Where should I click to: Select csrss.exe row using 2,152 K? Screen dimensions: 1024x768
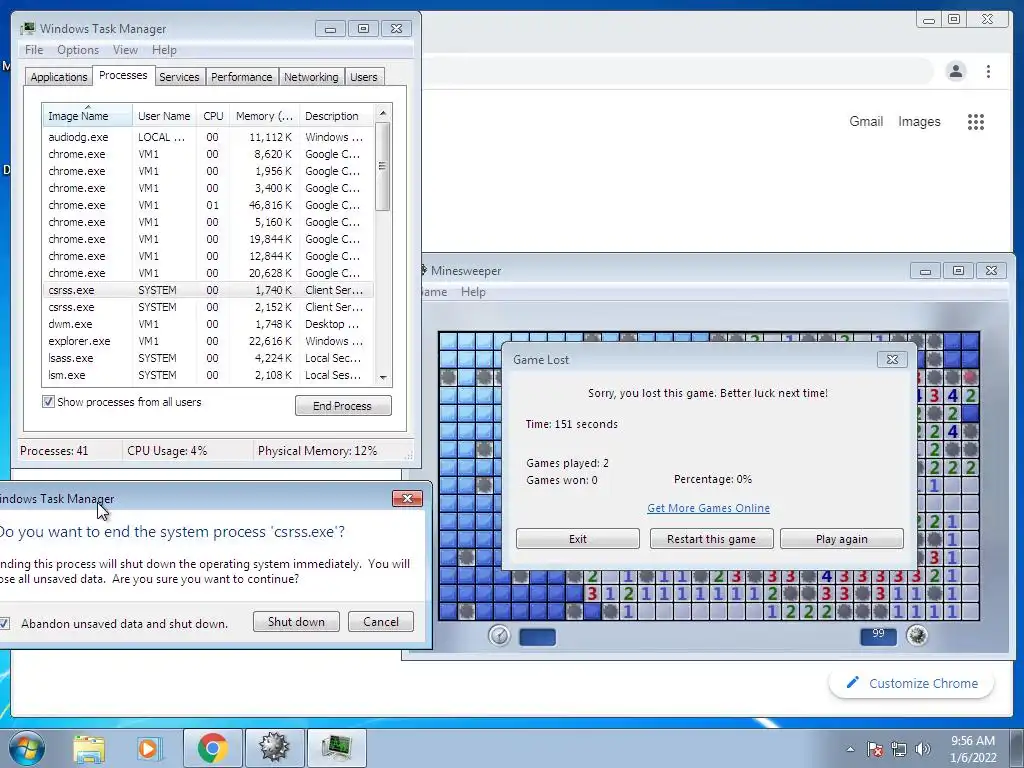tap(208, 307)
